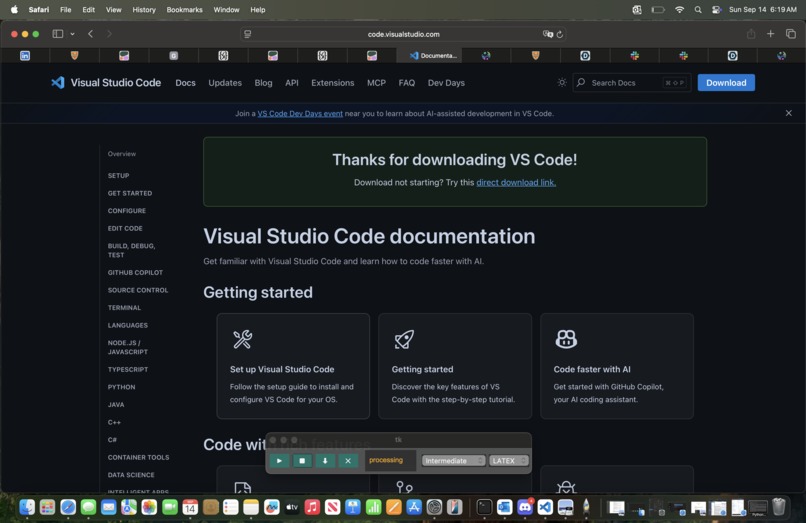Open the Safari sidebar tab group chevron
The image size is (806, 523).
[x=72, y=34]
